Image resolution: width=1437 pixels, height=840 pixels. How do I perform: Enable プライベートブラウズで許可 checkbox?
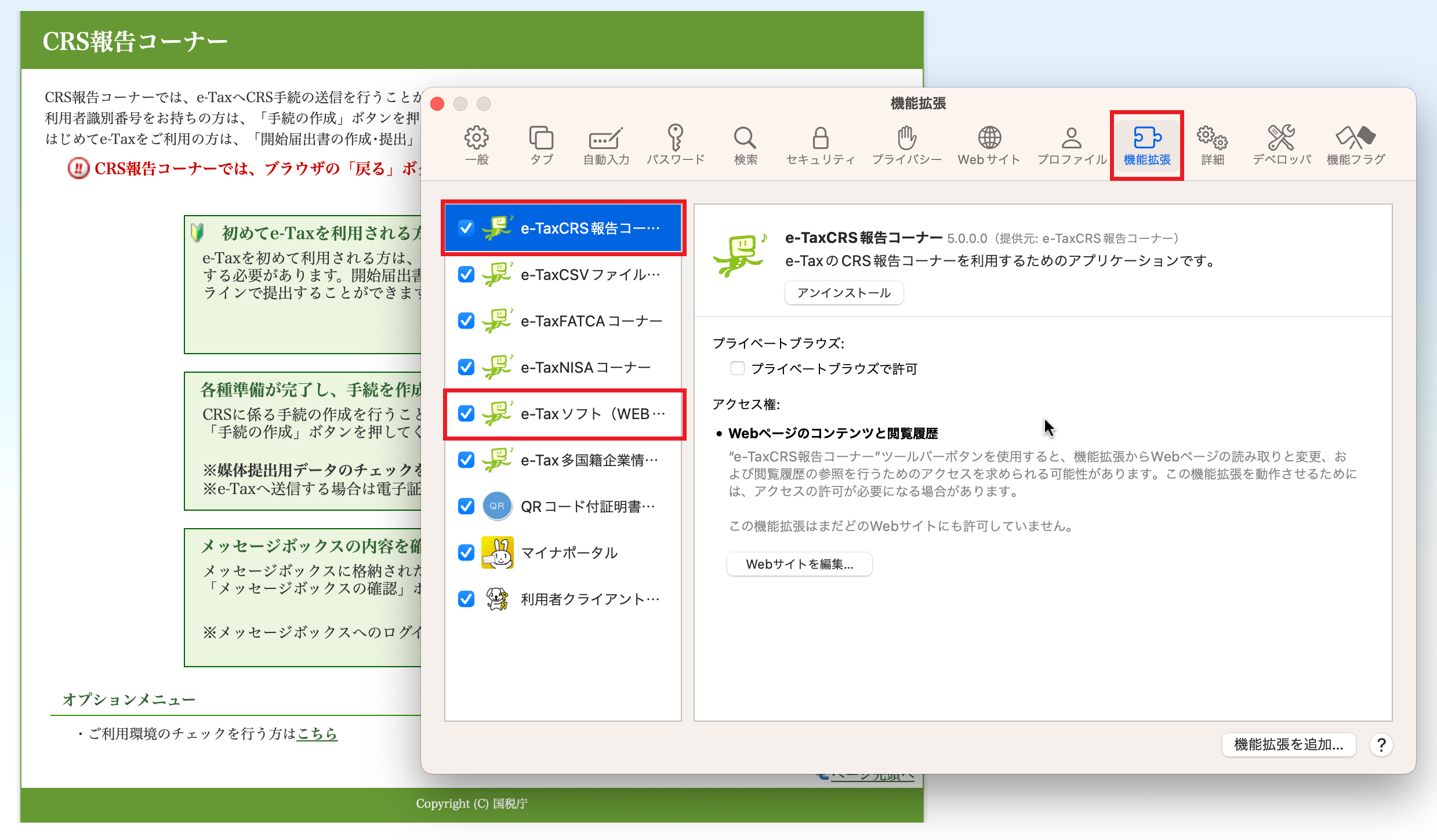pyautogui.click(x=737, y=369)
